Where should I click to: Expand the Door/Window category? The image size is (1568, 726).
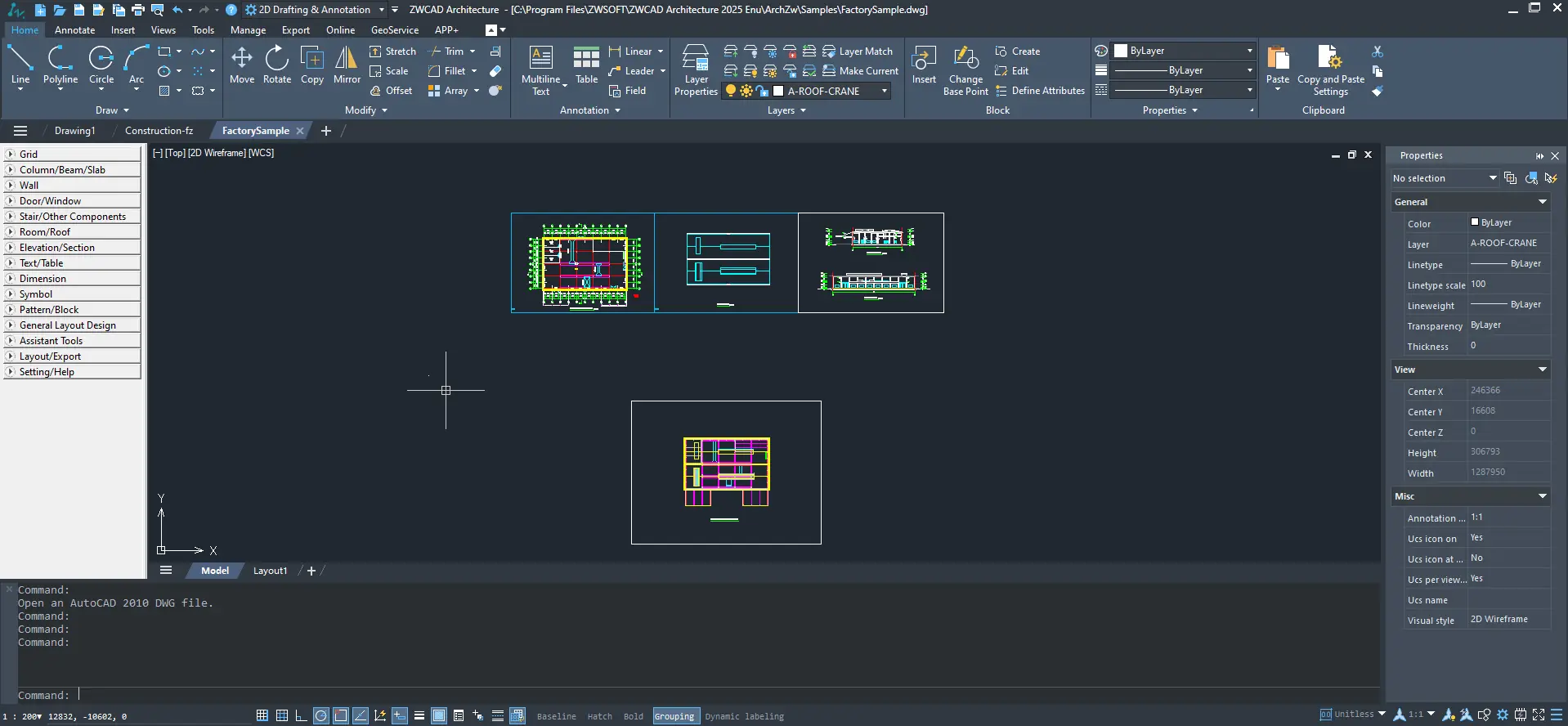(x=73, y=201)
